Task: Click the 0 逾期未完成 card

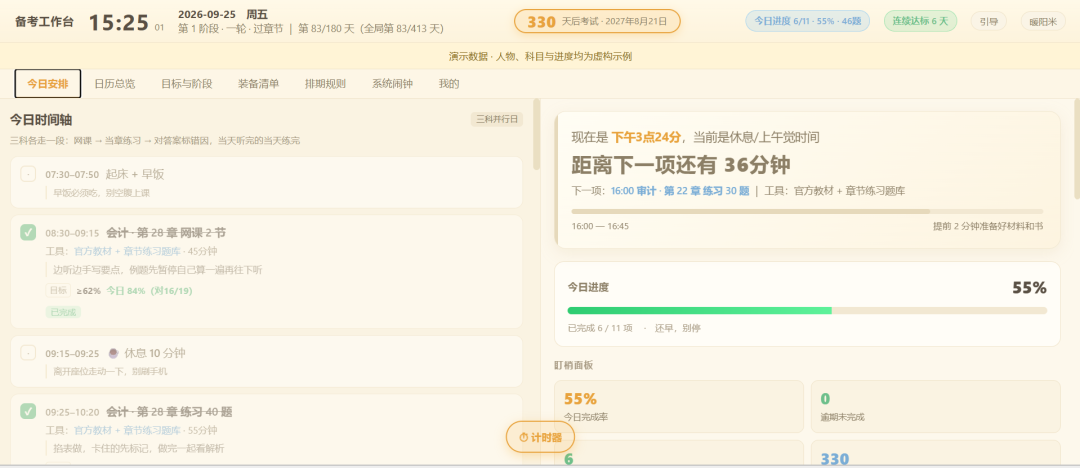Action: [935, 407]
